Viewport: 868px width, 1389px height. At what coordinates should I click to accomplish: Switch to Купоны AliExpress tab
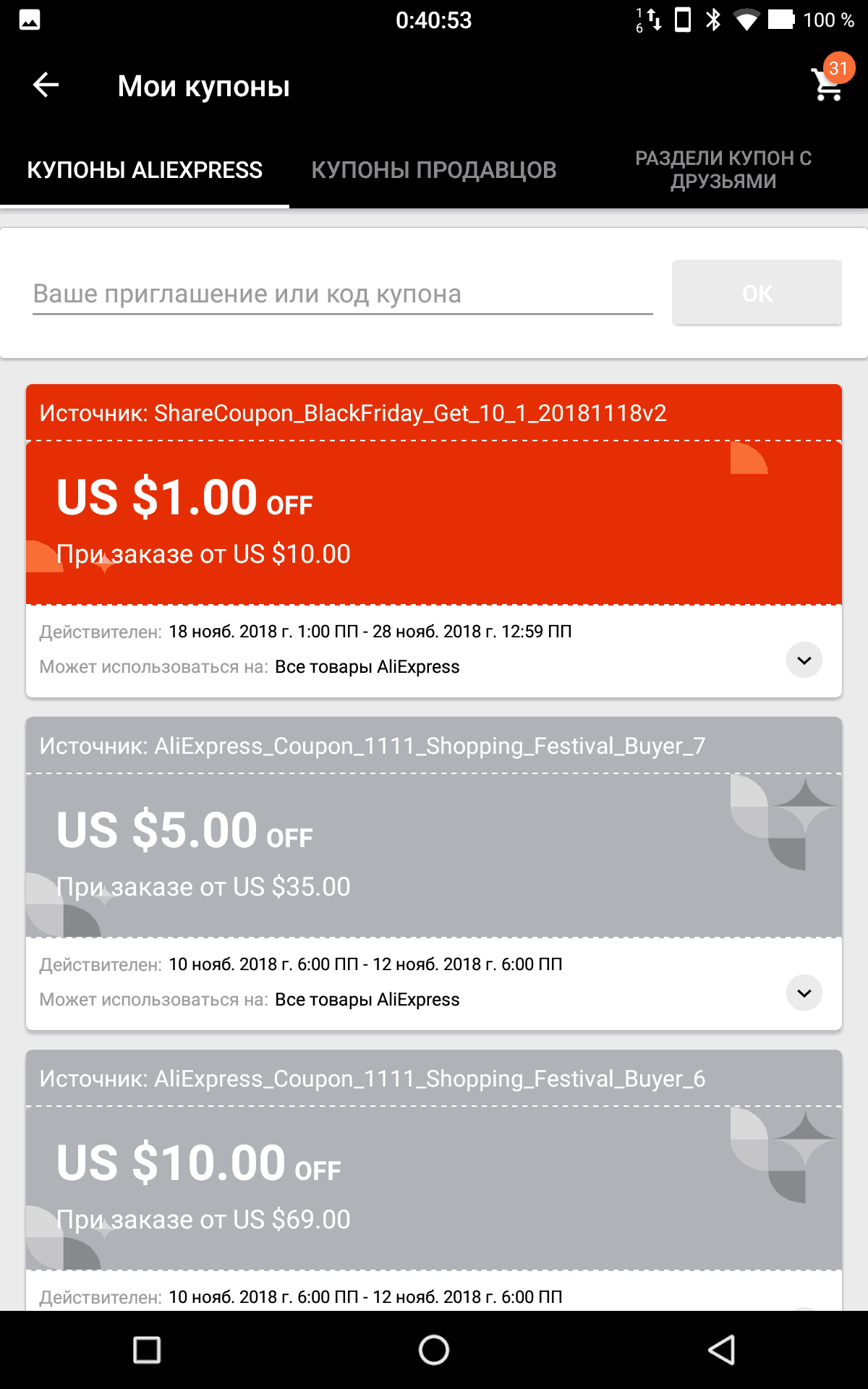(145, 170)
